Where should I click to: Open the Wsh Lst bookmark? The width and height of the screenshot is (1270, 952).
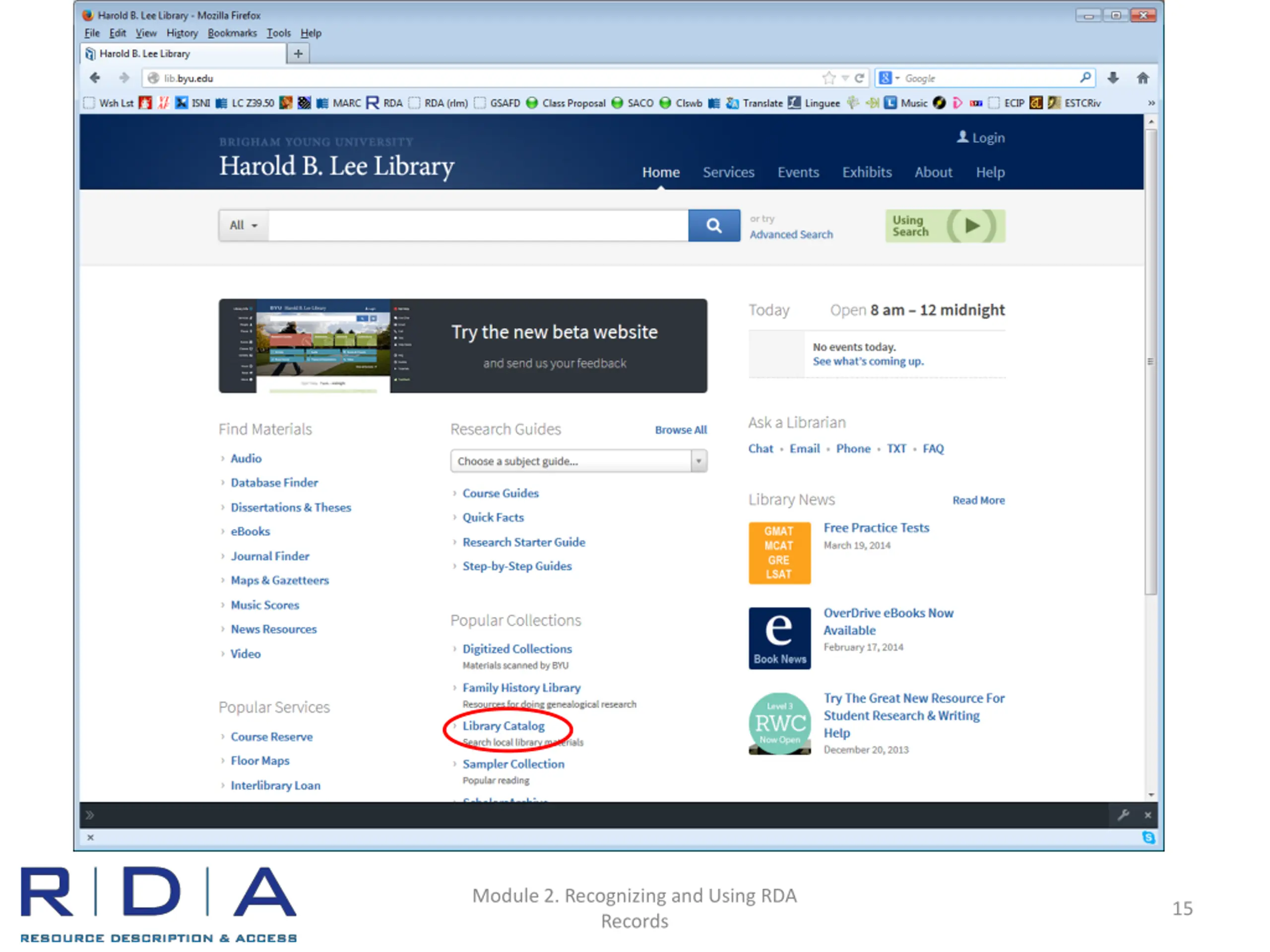pos(109,103)
